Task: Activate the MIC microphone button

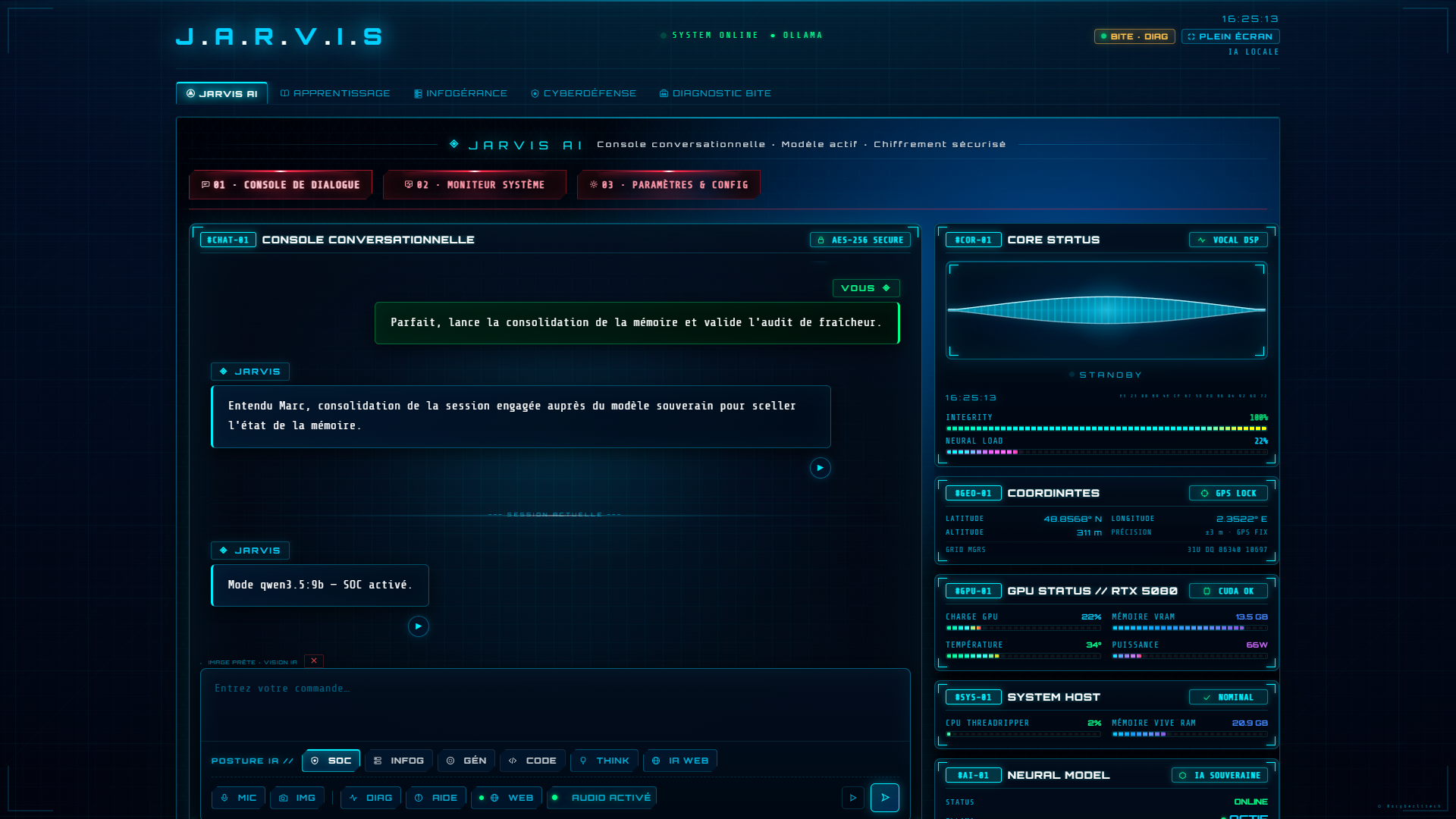Action: pyautogui.click(x=239, y=798)
